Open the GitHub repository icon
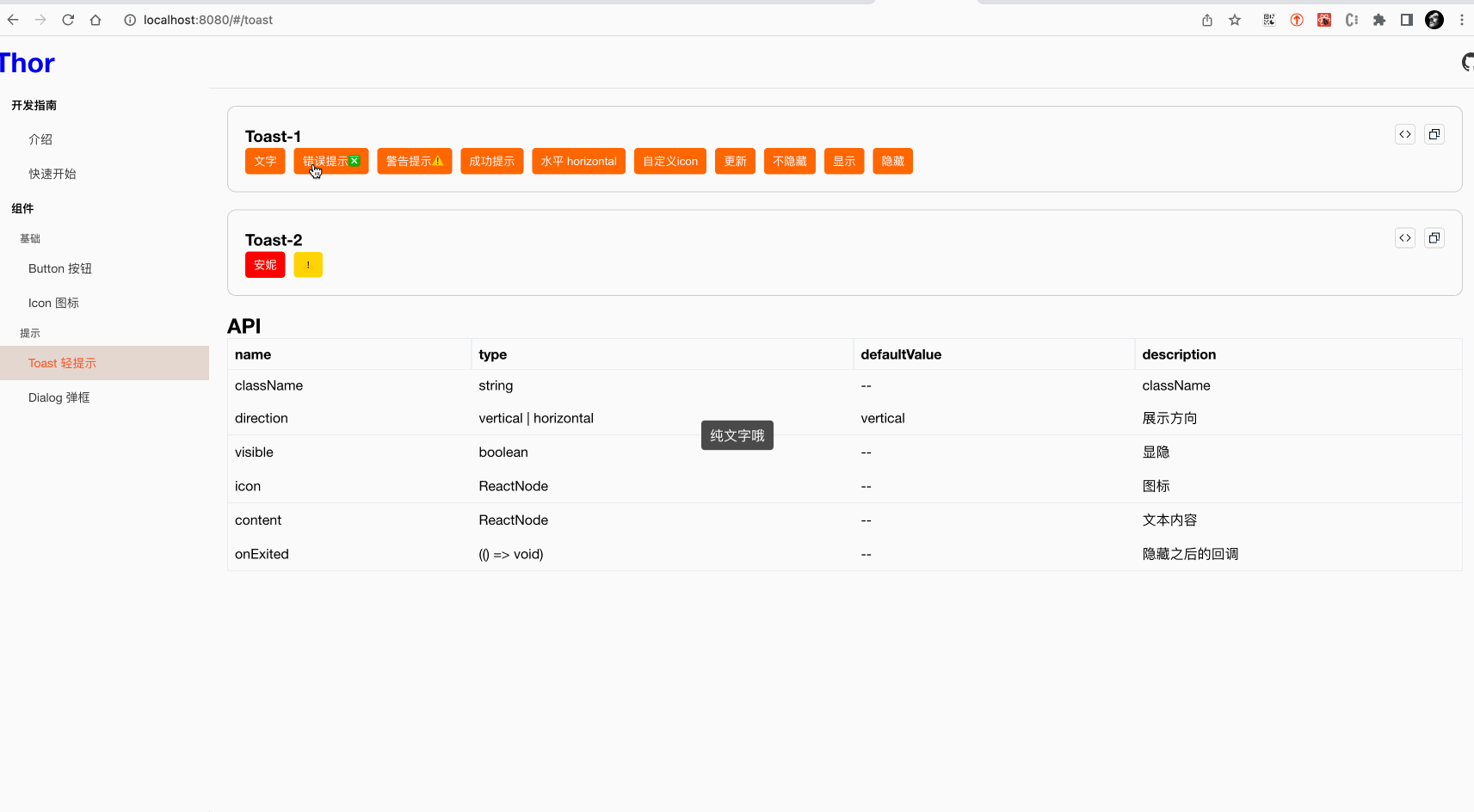1474x812 pixels. 1468,62
